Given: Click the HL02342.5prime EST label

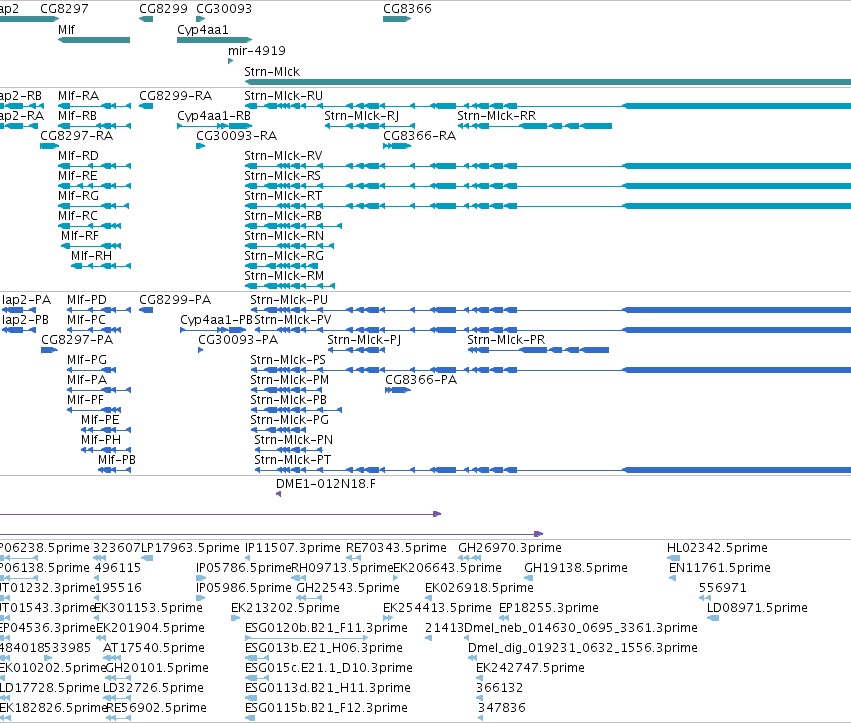Looking at the screenshot, I should (x=717, y=548).
